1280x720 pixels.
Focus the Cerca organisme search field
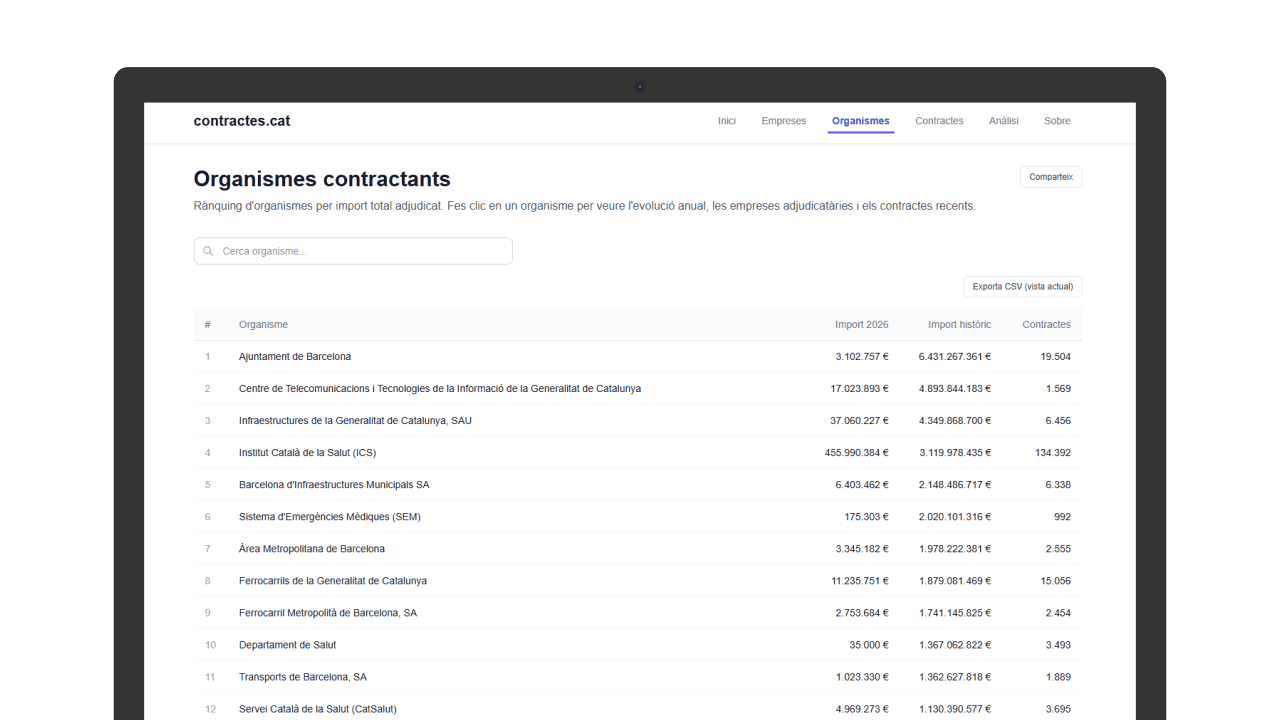coord(360,251)
